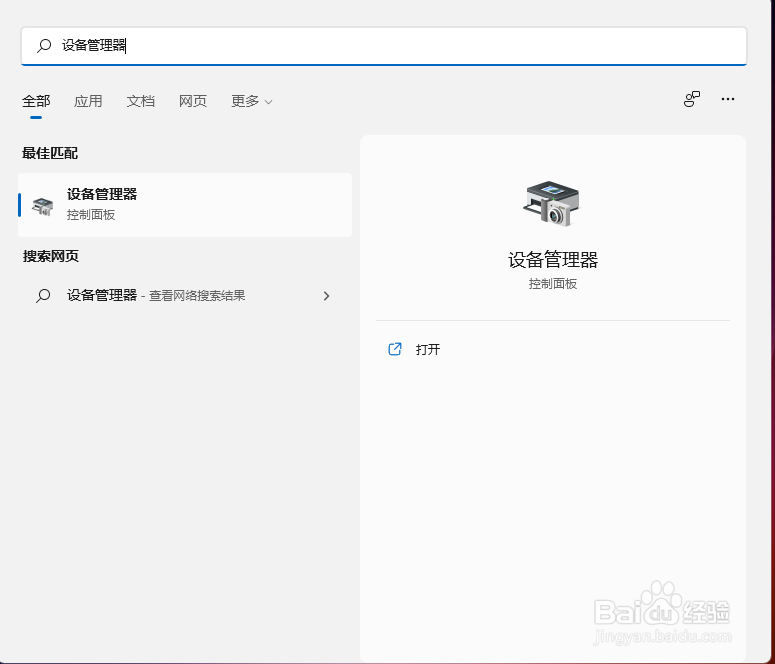Image resolution: width=775 pixels, height=664 pixels.
Task: Click the magnifier icon in search box
Action: pos(44,45)
